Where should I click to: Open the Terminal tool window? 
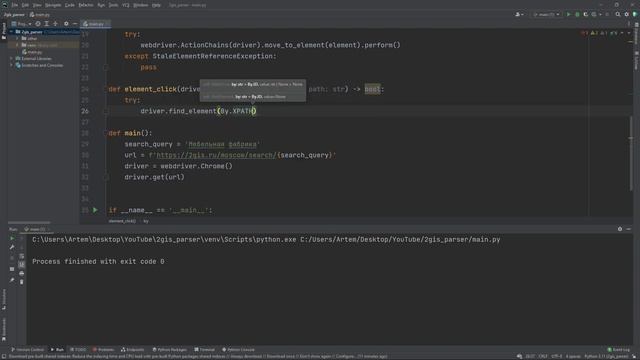click(204, 350)
